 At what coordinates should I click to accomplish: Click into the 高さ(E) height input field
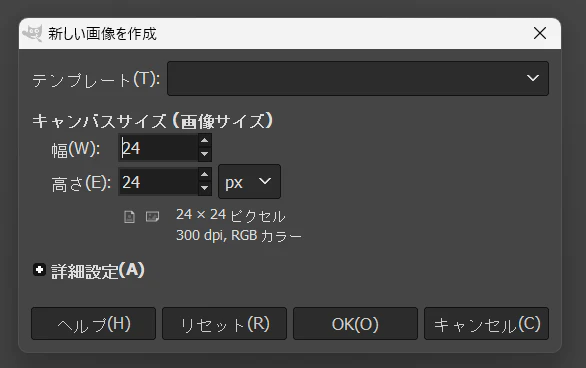[158, 182]
